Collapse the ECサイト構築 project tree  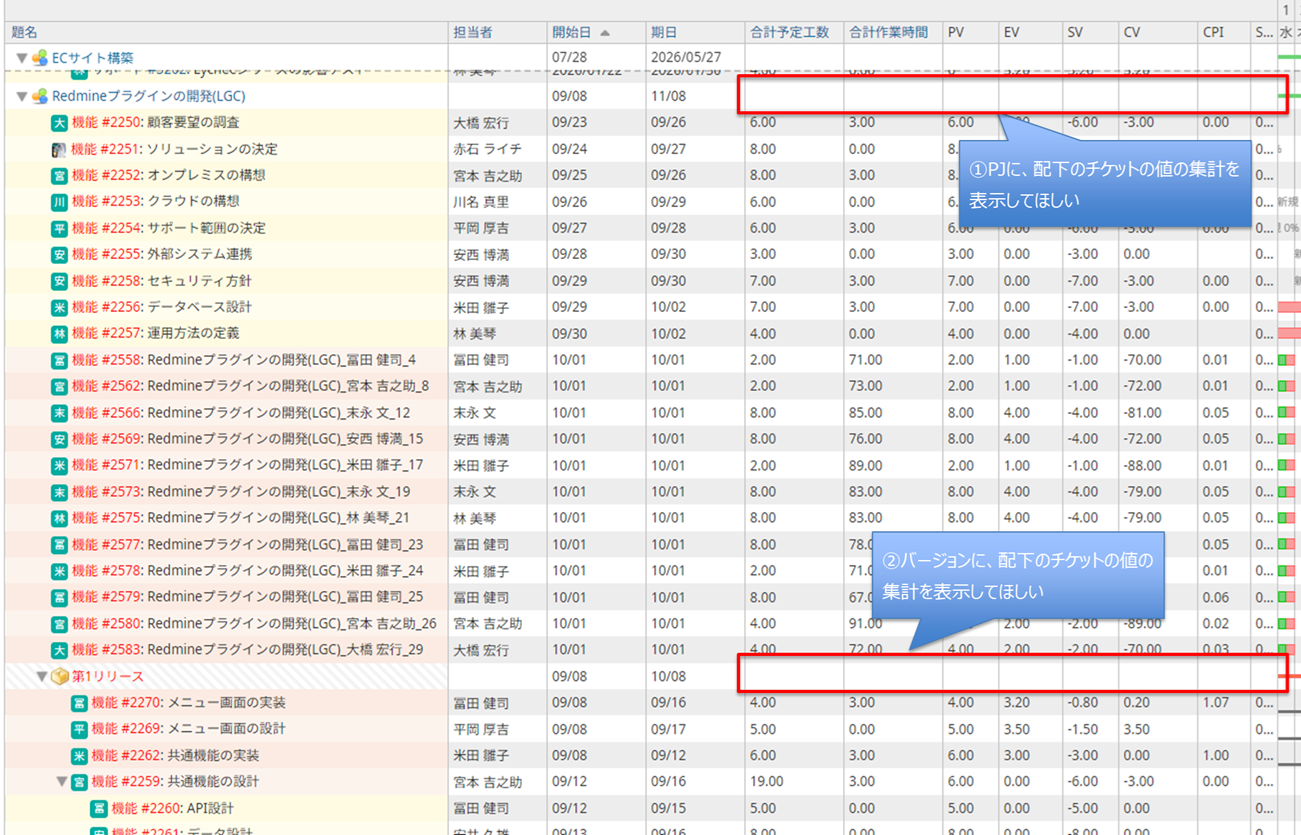click(x=21, y=58)
